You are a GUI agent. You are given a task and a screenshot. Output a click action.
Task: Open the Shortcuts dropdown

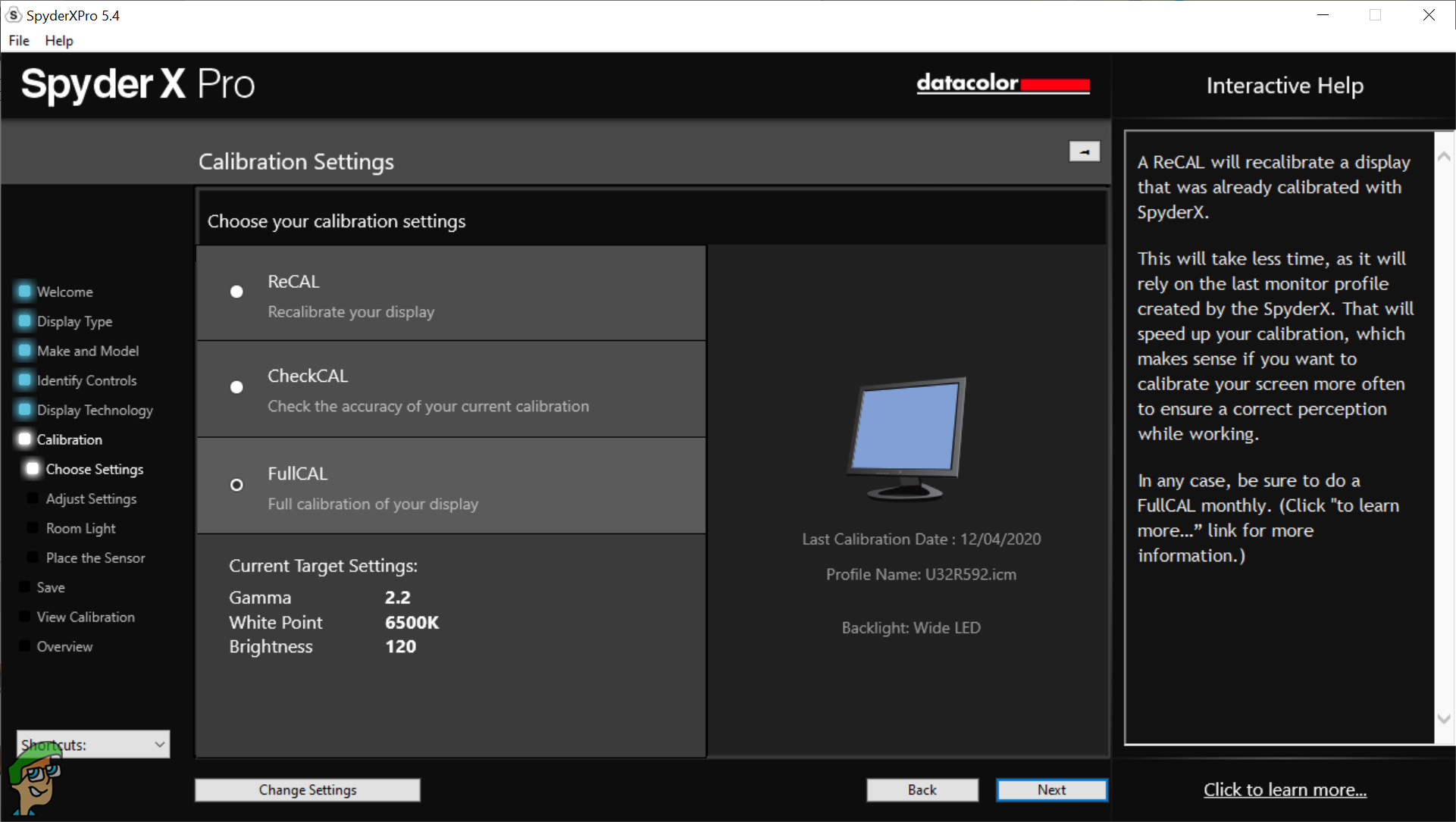(x=159, y=745)
